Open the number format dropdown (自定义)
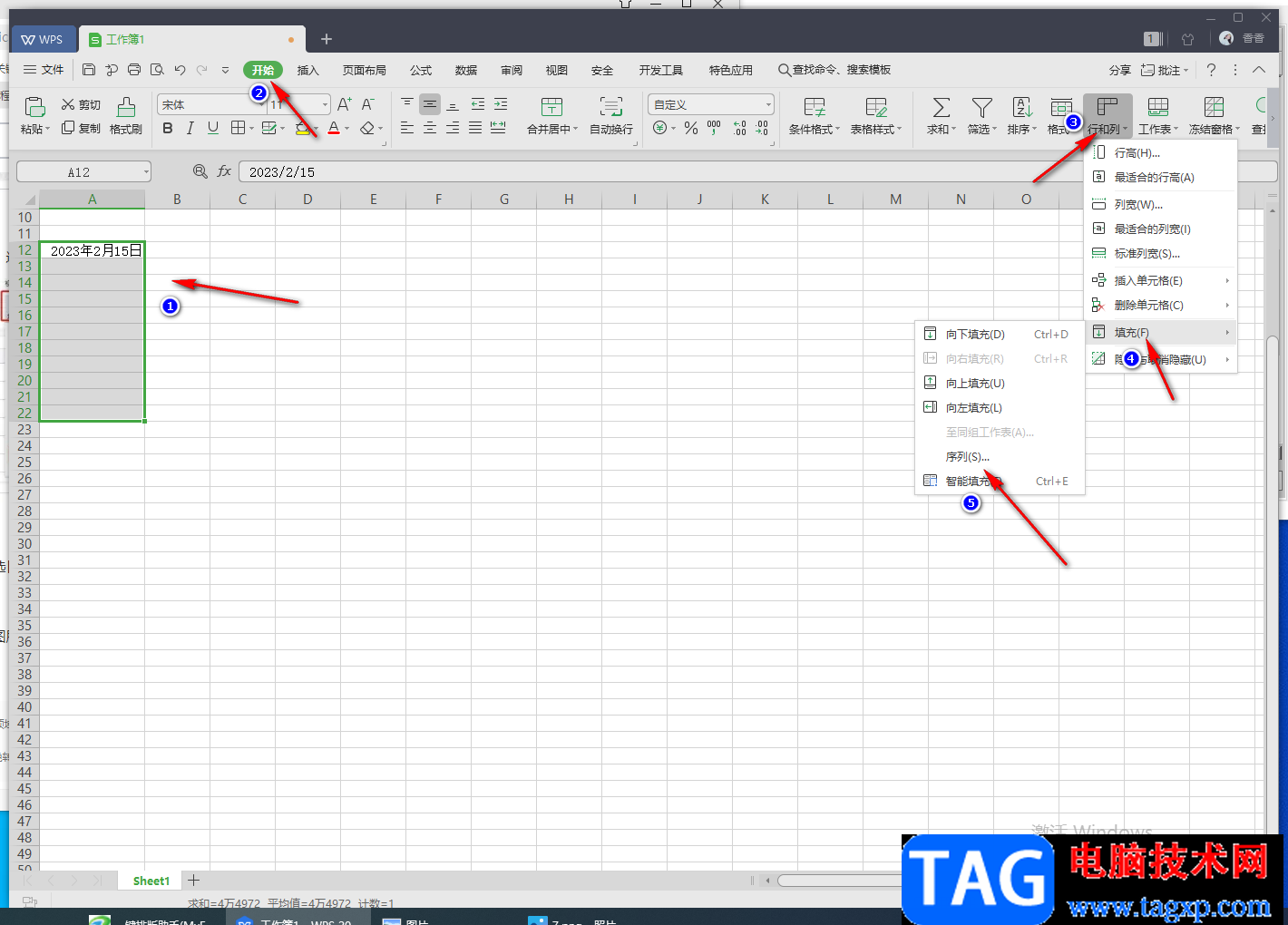This screenshot has width=1288, height=925. click(768, 105)
